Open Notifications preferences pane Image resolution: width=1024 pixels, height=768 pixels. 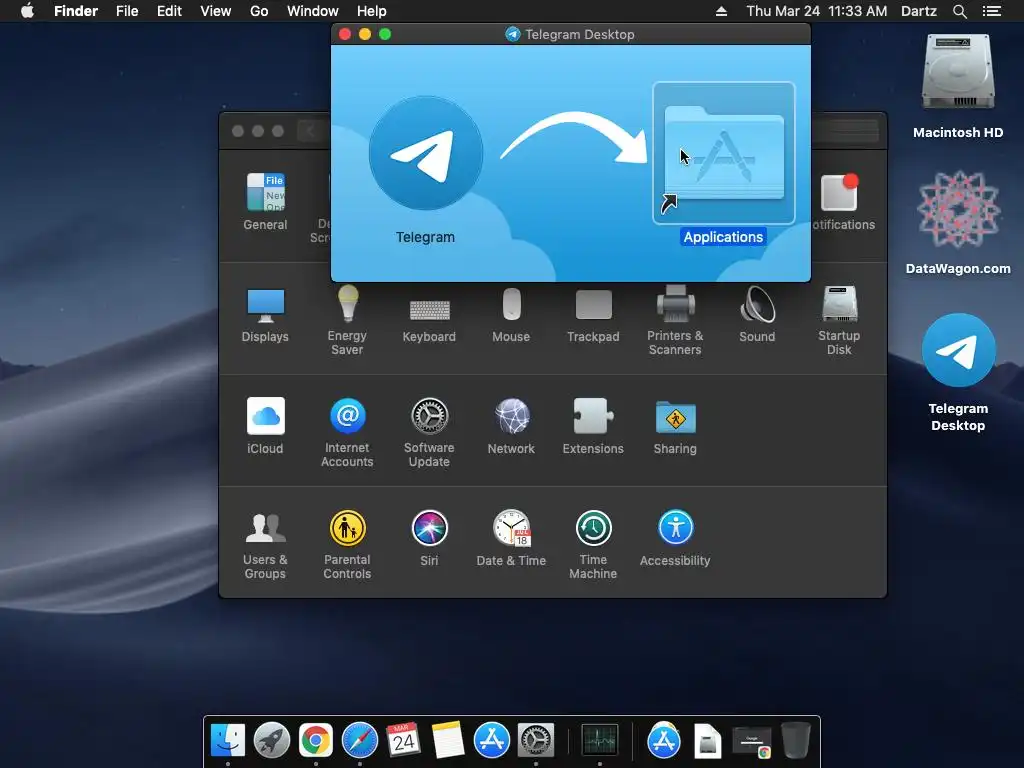pyautogui.click(x=843, y=201)
